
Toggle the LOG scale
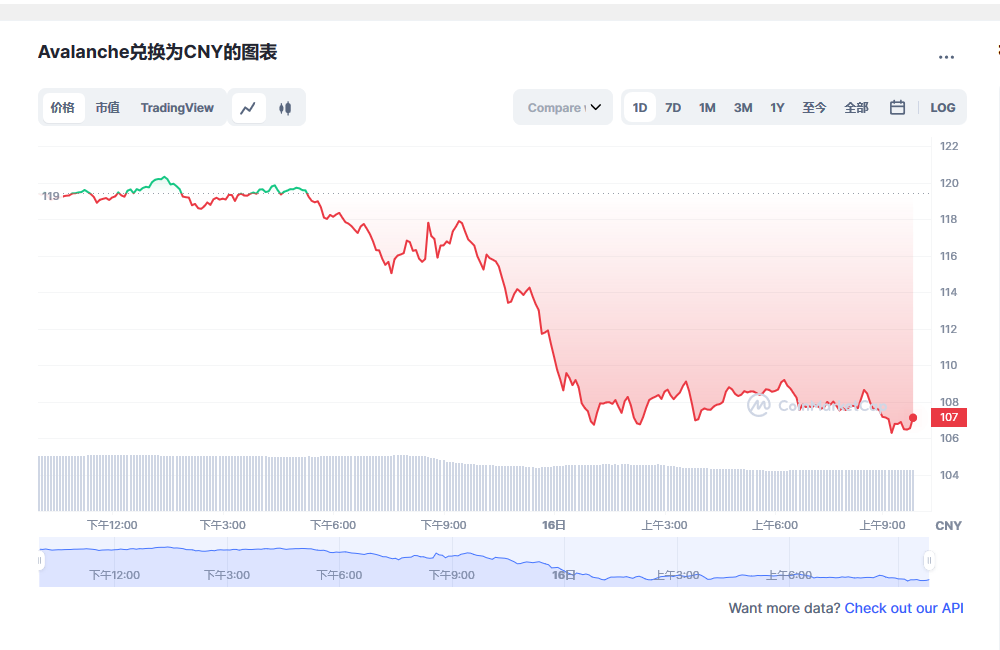pyautogui.click(x=942, y=108)
